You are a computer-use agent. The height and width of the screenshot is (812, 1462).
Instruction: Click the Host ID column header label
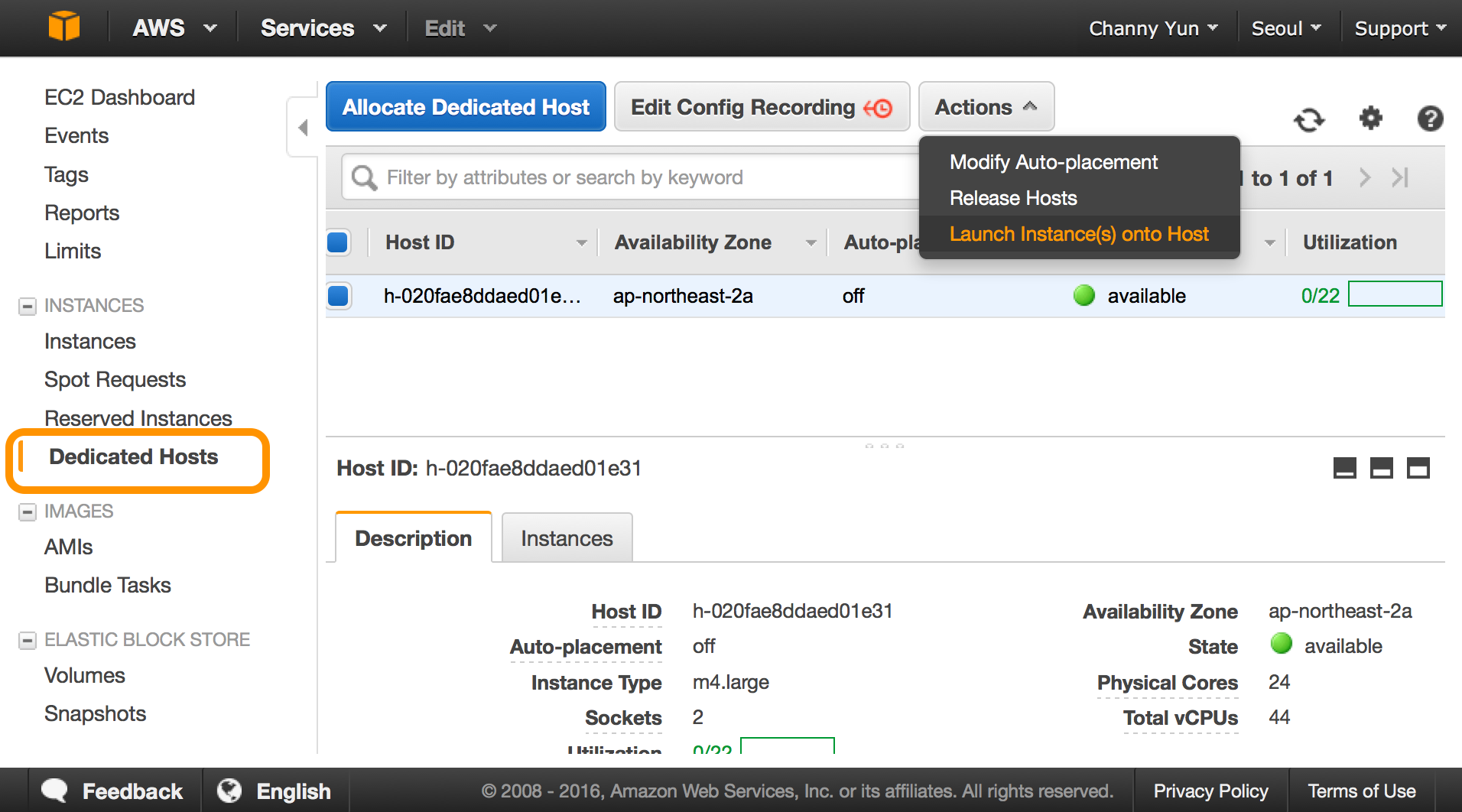pyautogui.click(x=420, y=242)
